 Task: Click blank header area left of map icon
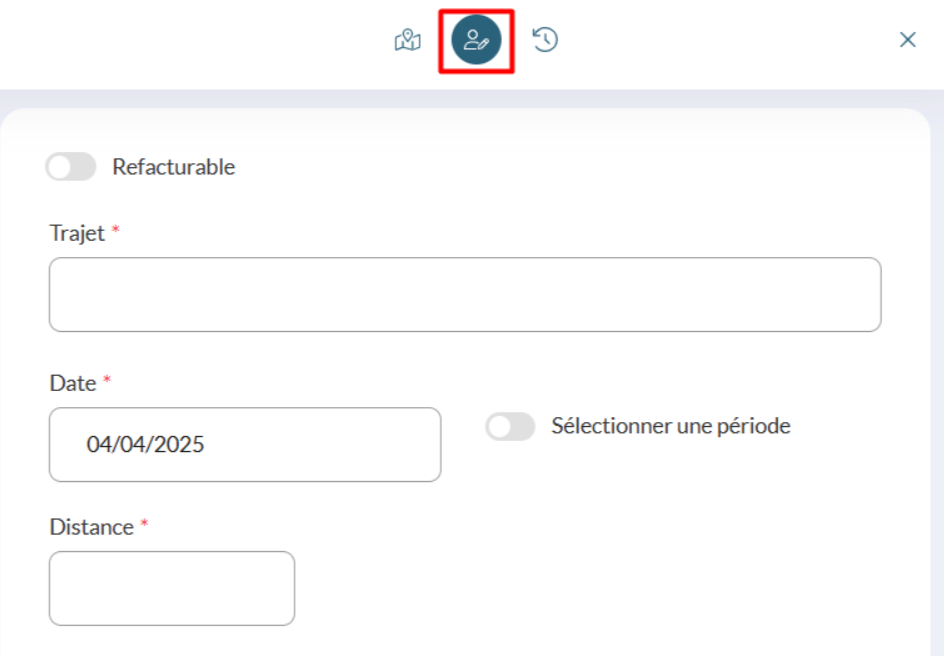point(193,42)
